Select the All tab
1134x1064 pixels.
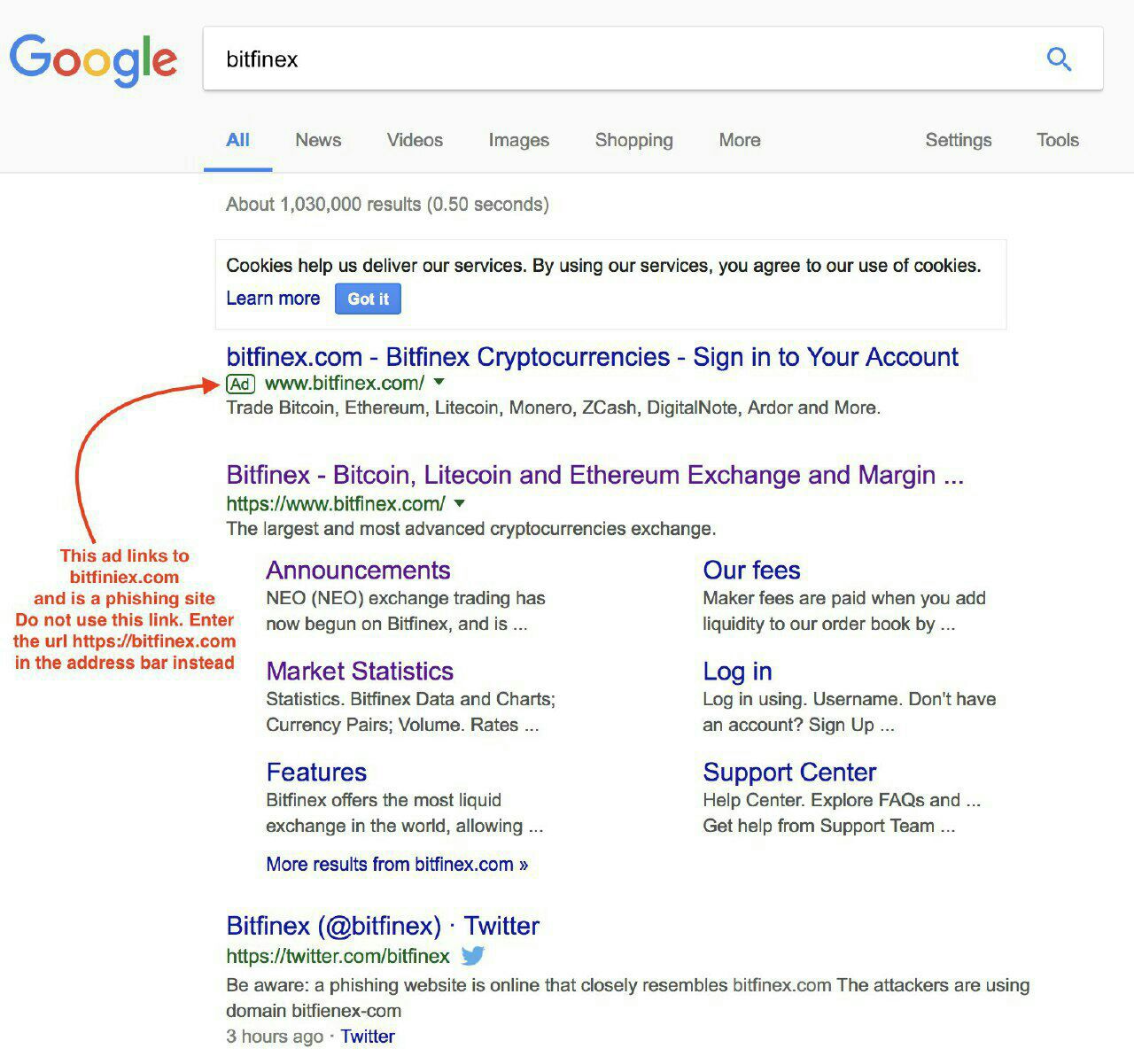(x=237, y=140)
